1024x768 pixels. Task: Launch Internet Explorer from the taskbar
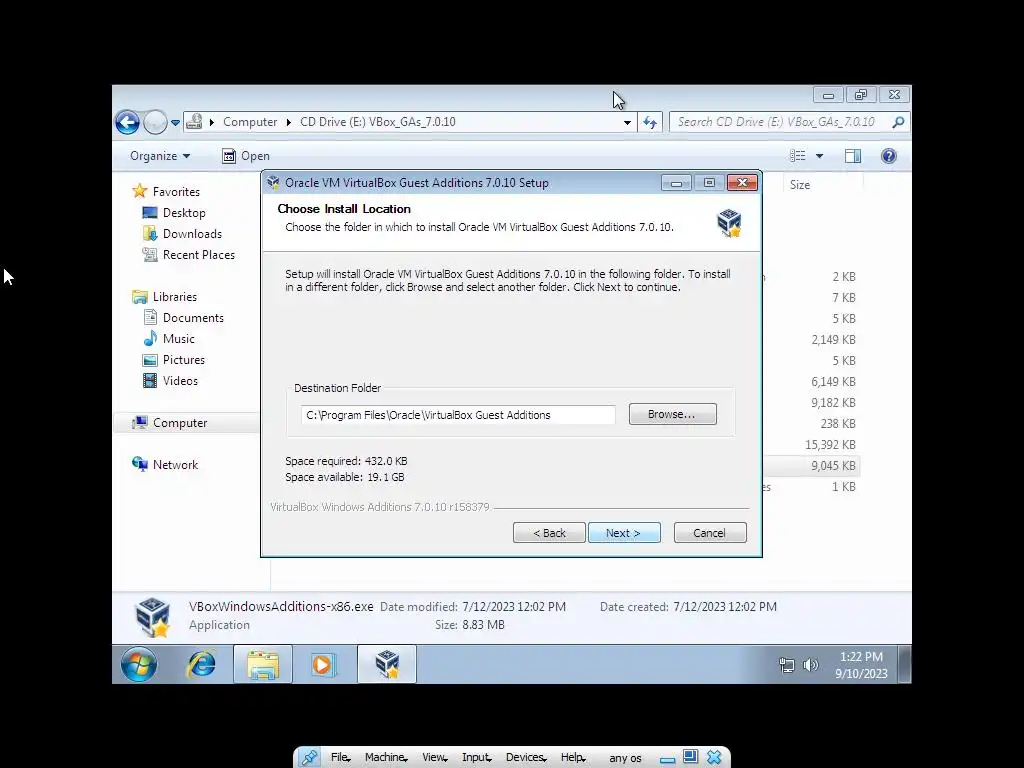click(x=201, y=664)
